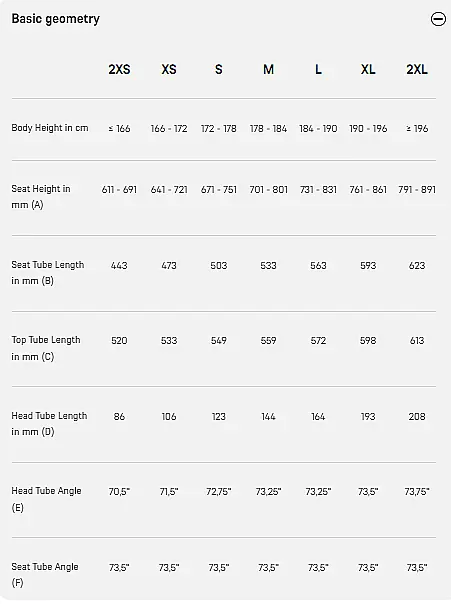Click the Seat Tube Length (B) label
This screenshot has width=451, height=604.
coord(48,272)
